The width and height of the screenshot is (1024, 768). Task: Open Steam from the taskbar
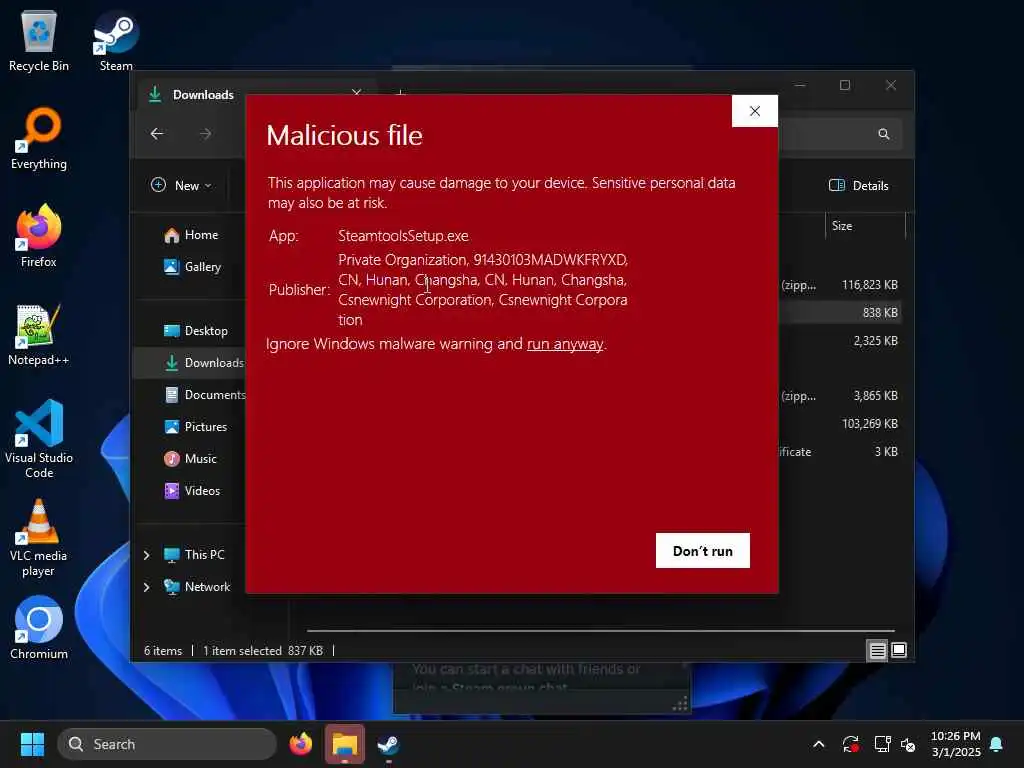pos(389,744)
